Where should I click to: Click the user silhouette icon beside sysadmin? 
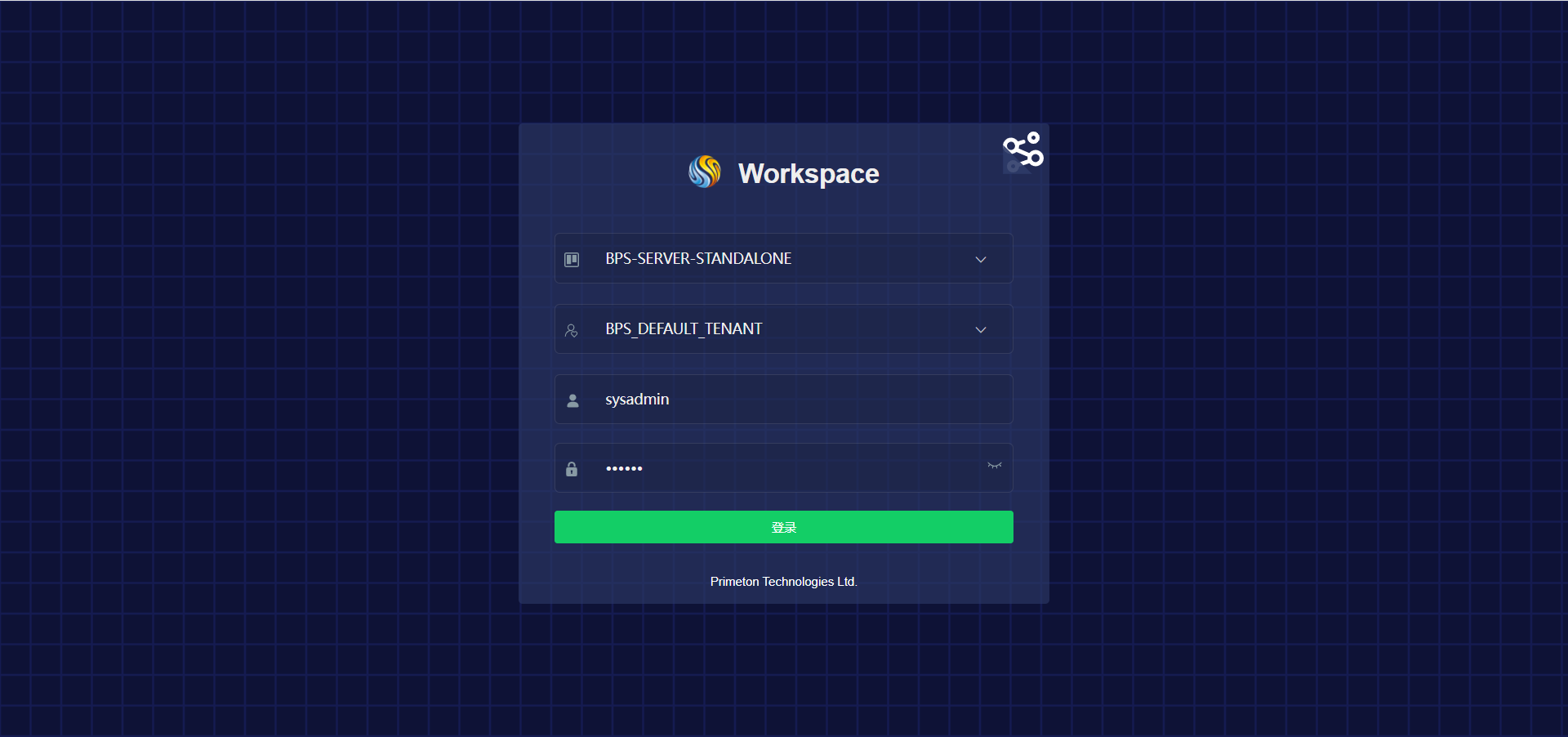[x=572, y=400]
